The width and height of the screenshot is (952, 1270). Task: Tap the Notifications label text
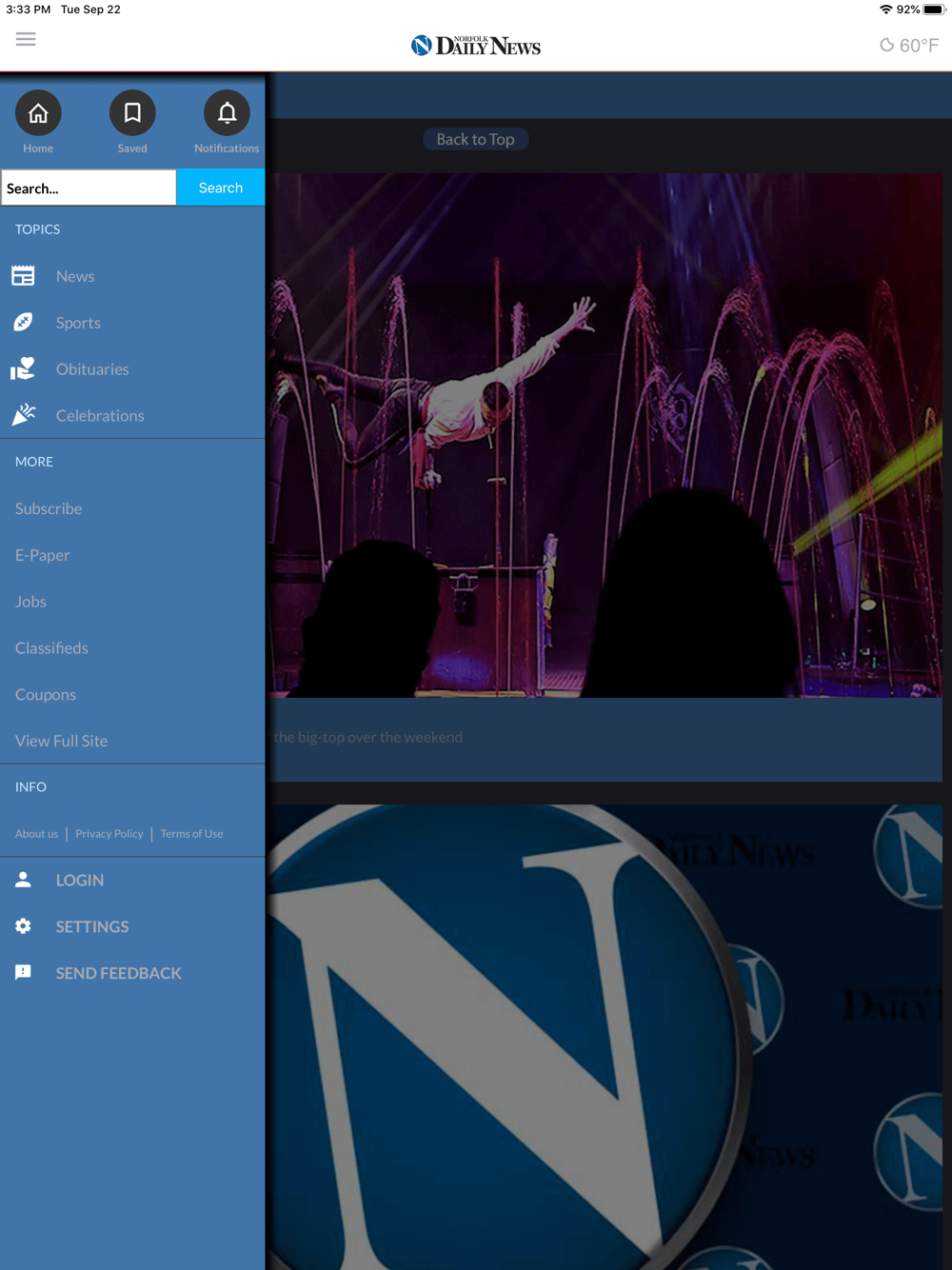click(227, 149)
